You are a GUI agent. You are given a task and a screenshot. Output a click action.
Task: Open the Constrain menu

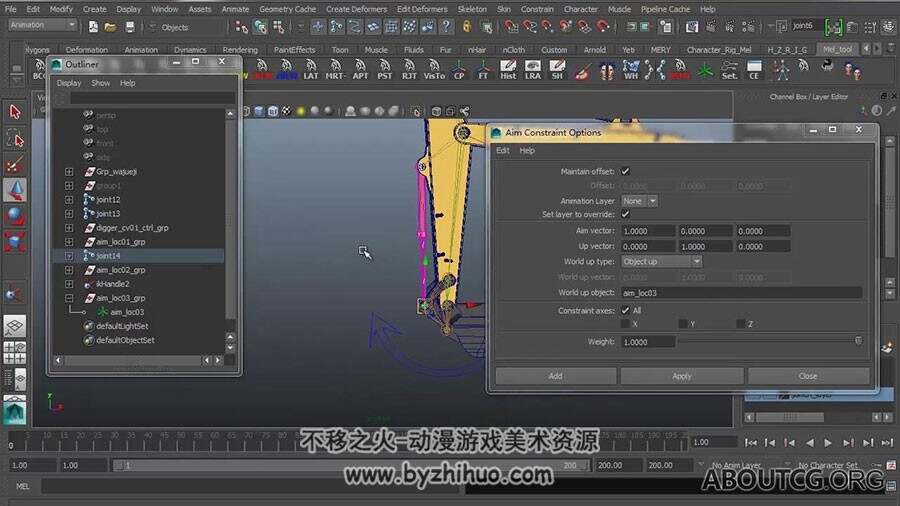[x=537, y=9]
